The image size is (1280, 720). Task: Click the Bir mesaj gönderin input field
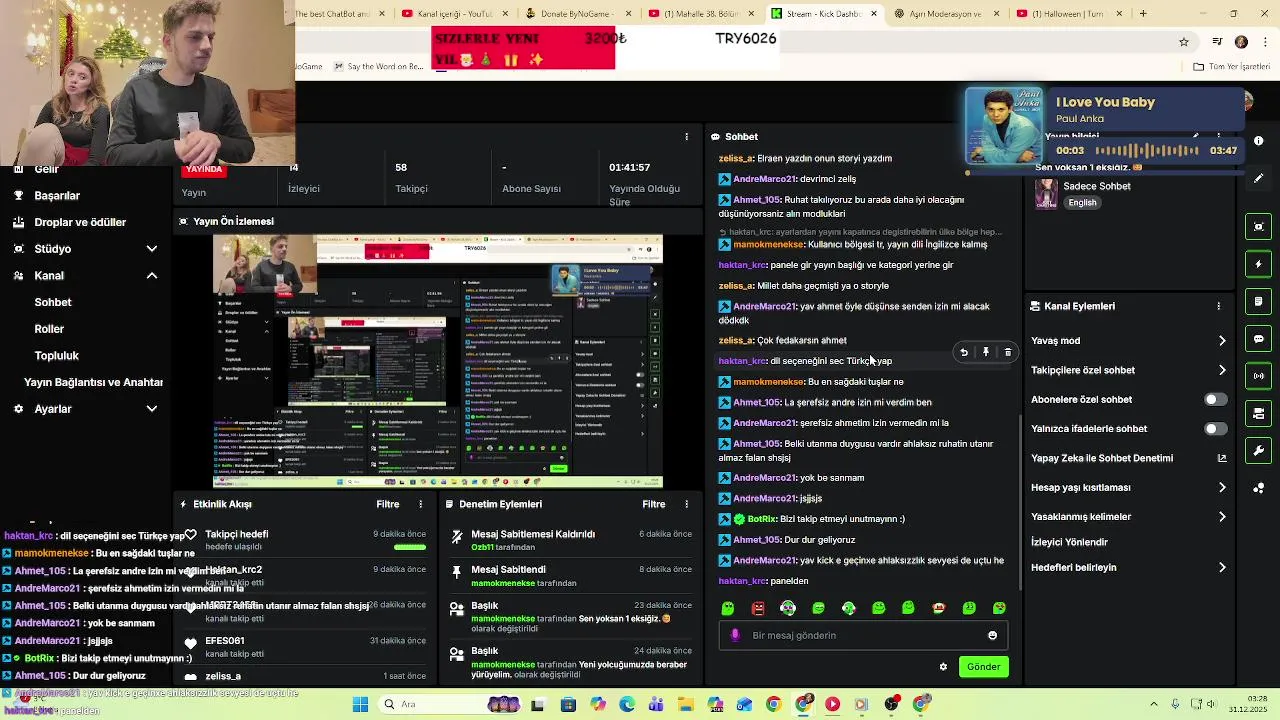point(865,635)
